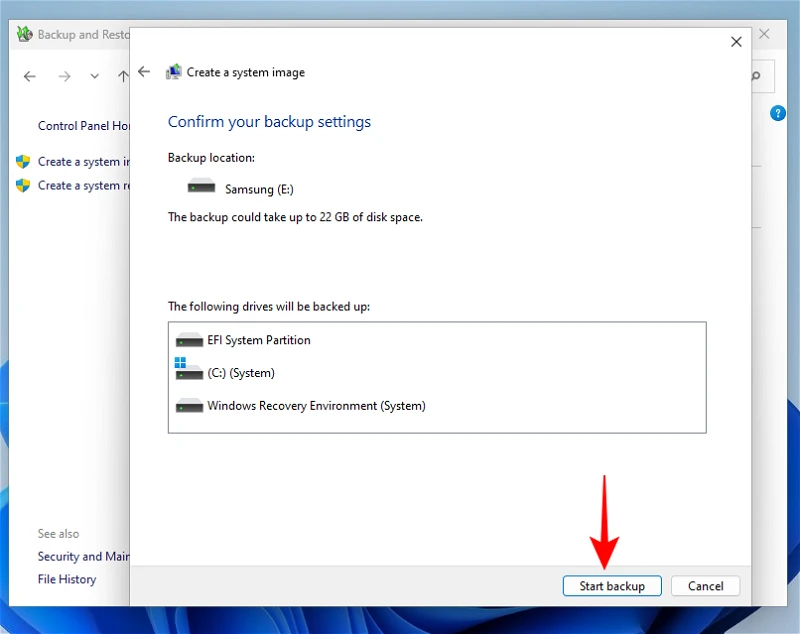Viewport: 800px width, 634px height.
Task: Click the forward navigation arrow
Action: (x=64, y=76)
